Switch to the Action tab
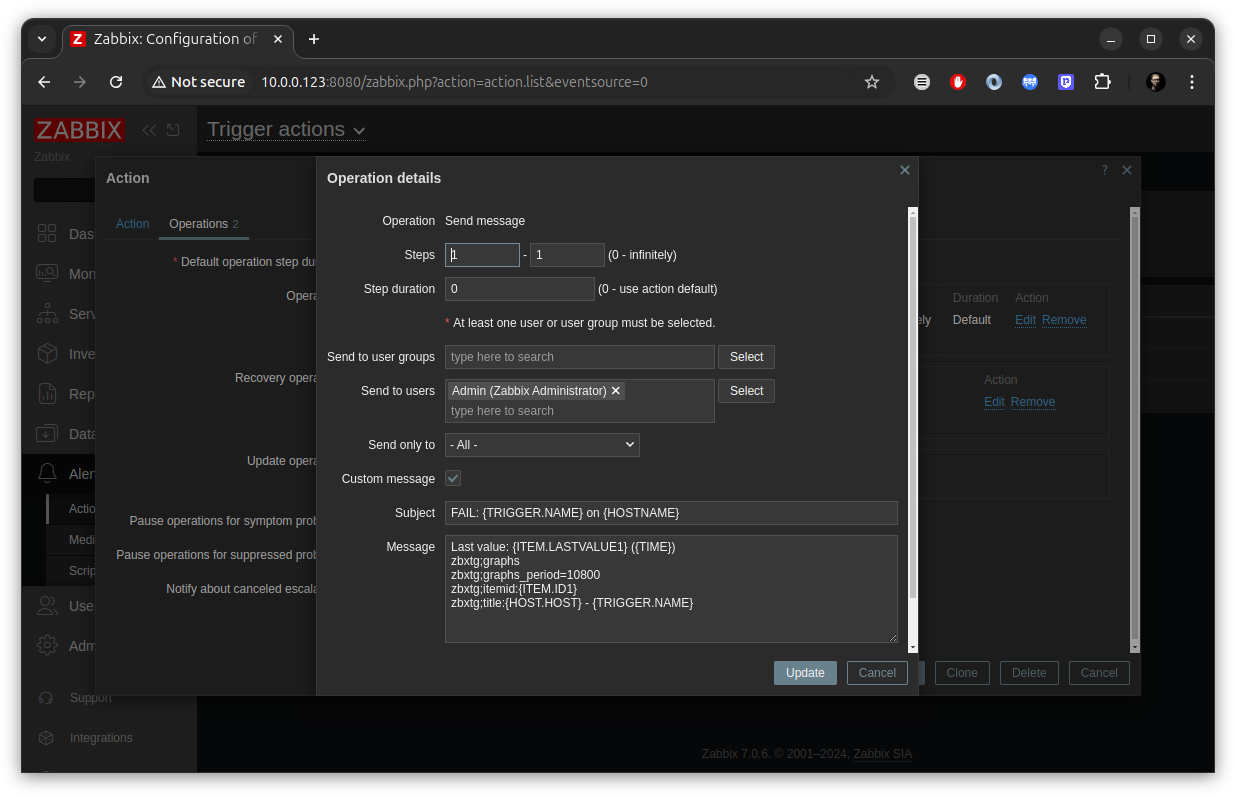The height and width of the screenshot is (797, 1236). click(x=132, y=224)
